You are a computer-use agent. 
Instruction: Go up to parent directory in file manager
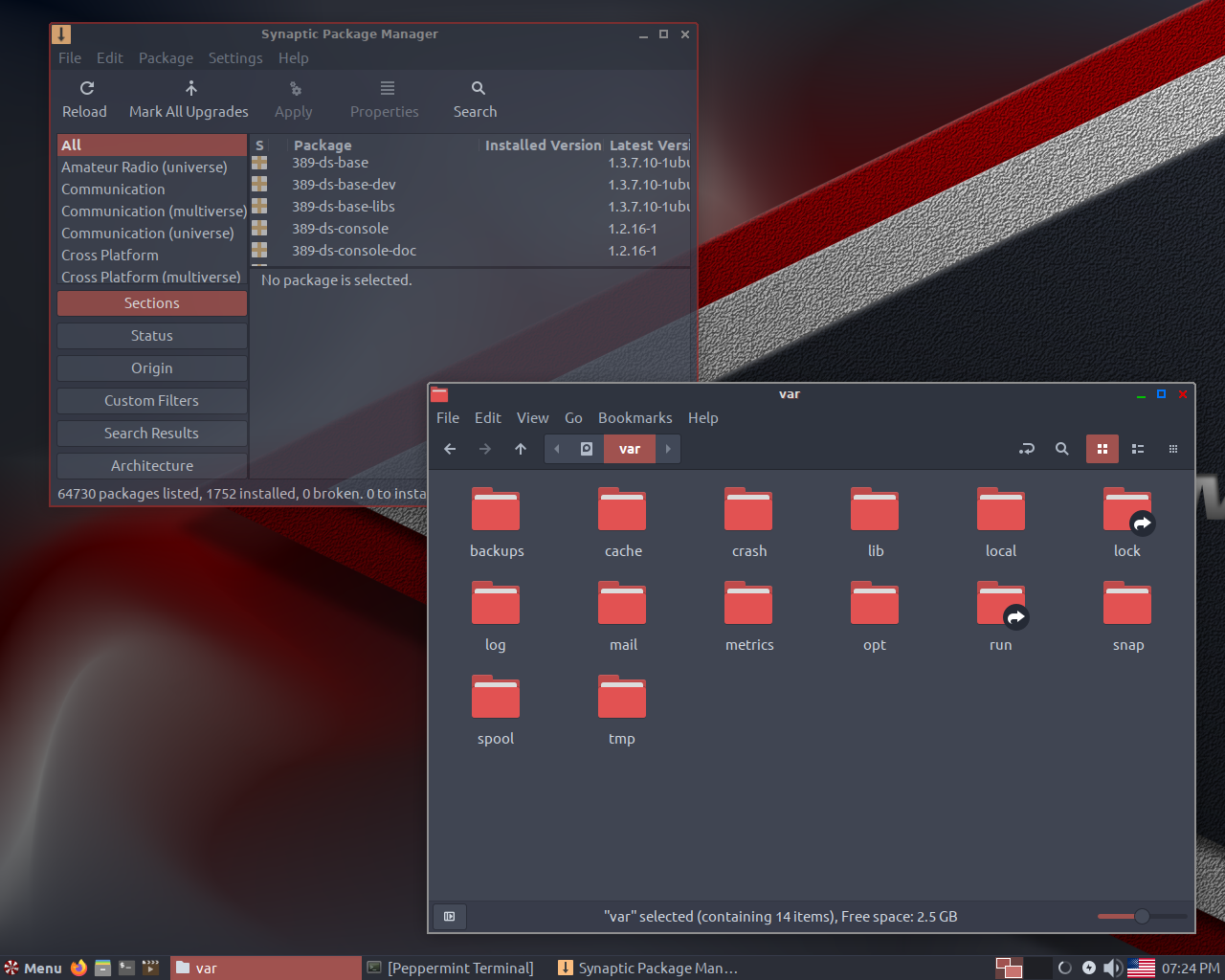521,449
